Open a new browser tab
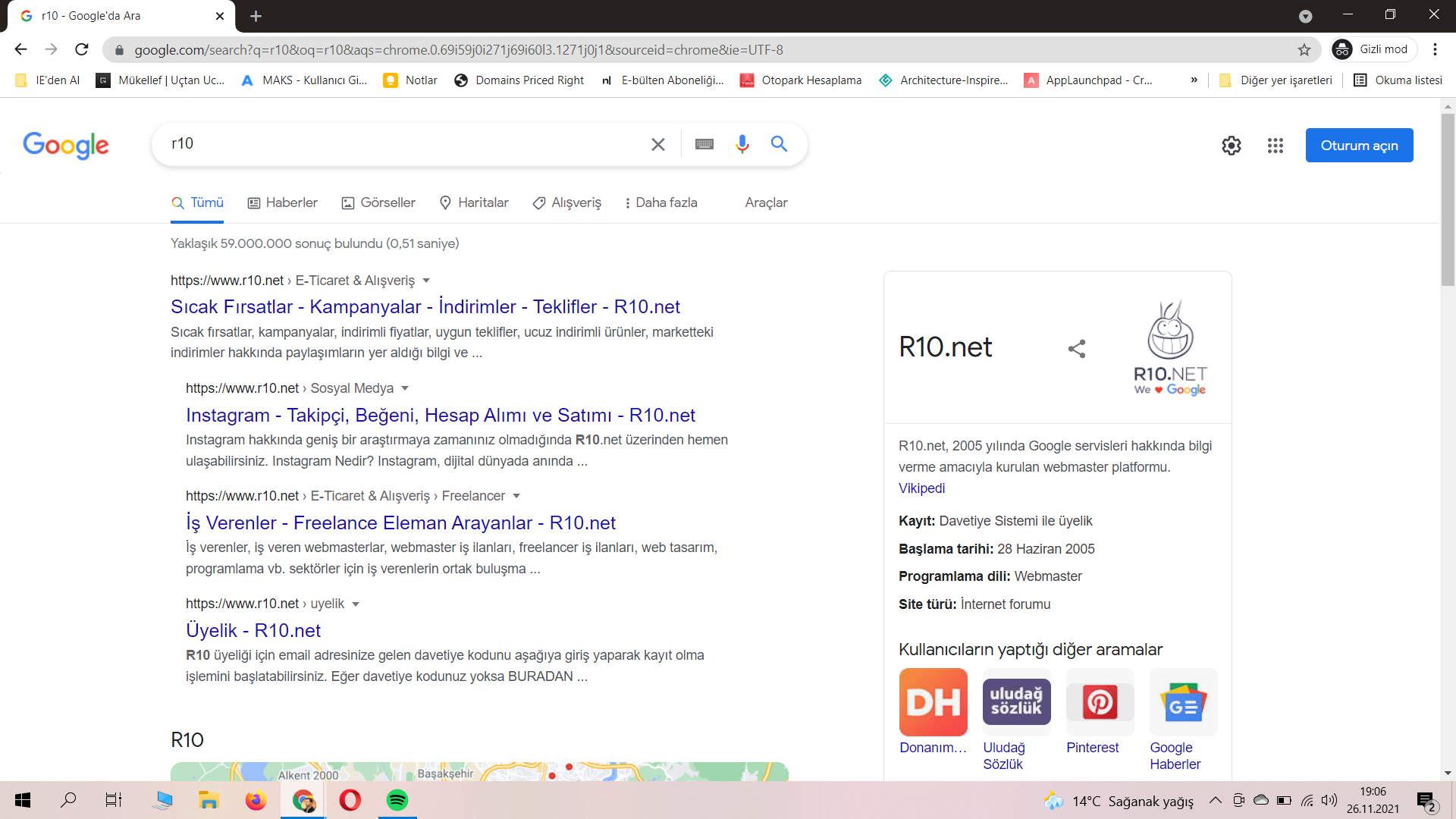Image resolution: width=1456 pixels, height=819 pixels. point(256,16)
